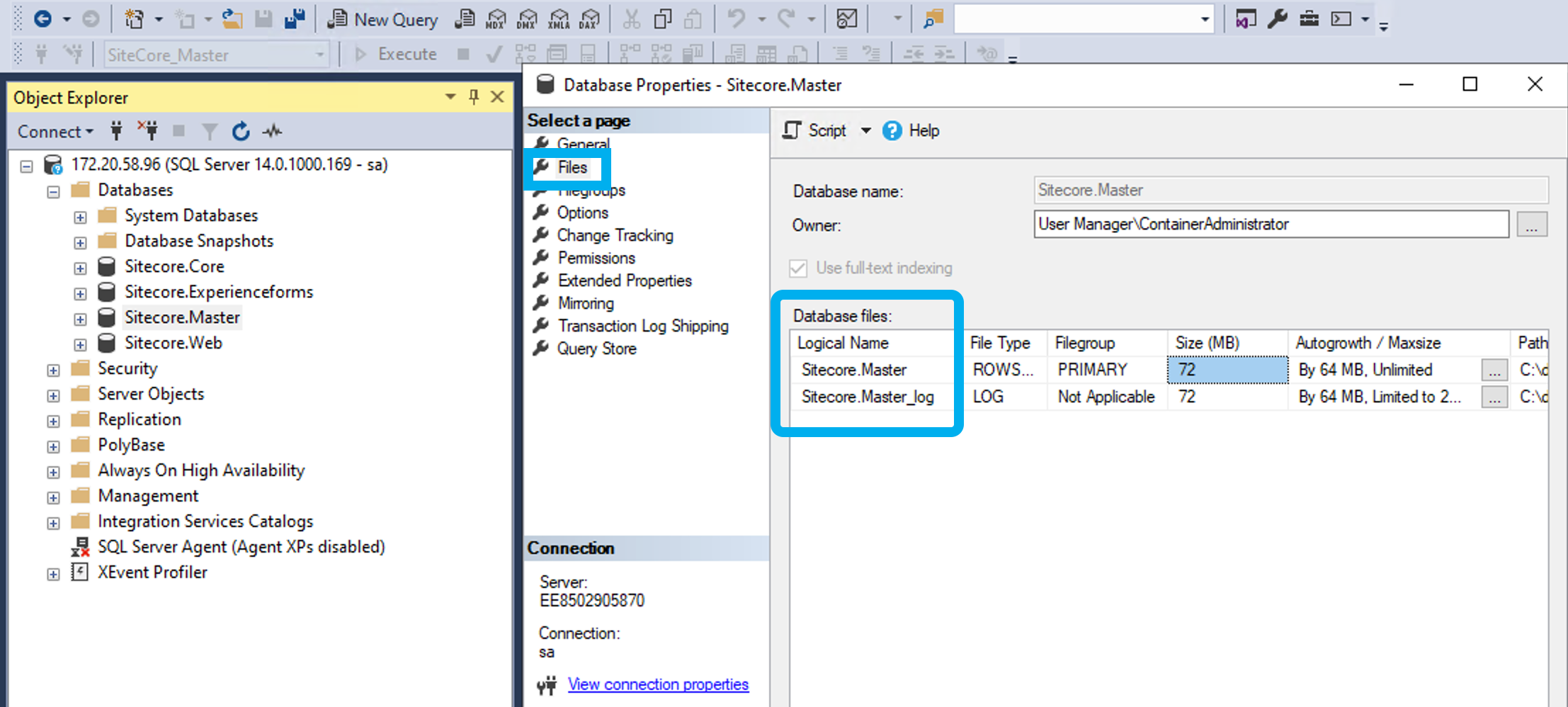The height and width of the screenshot is (707, 1568).
Task: Expand the Sitecore.Web database node
Action: (80, 345)
